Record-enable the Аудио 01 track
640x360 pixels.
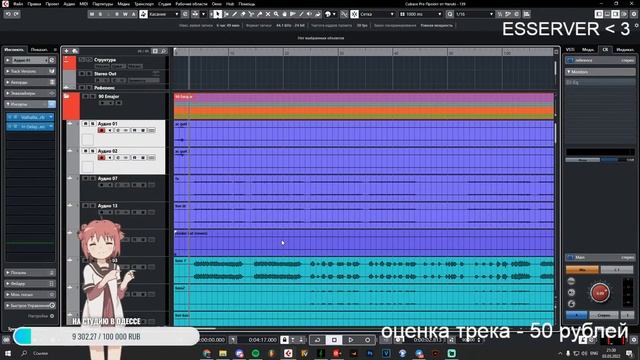tap(101, 130)
